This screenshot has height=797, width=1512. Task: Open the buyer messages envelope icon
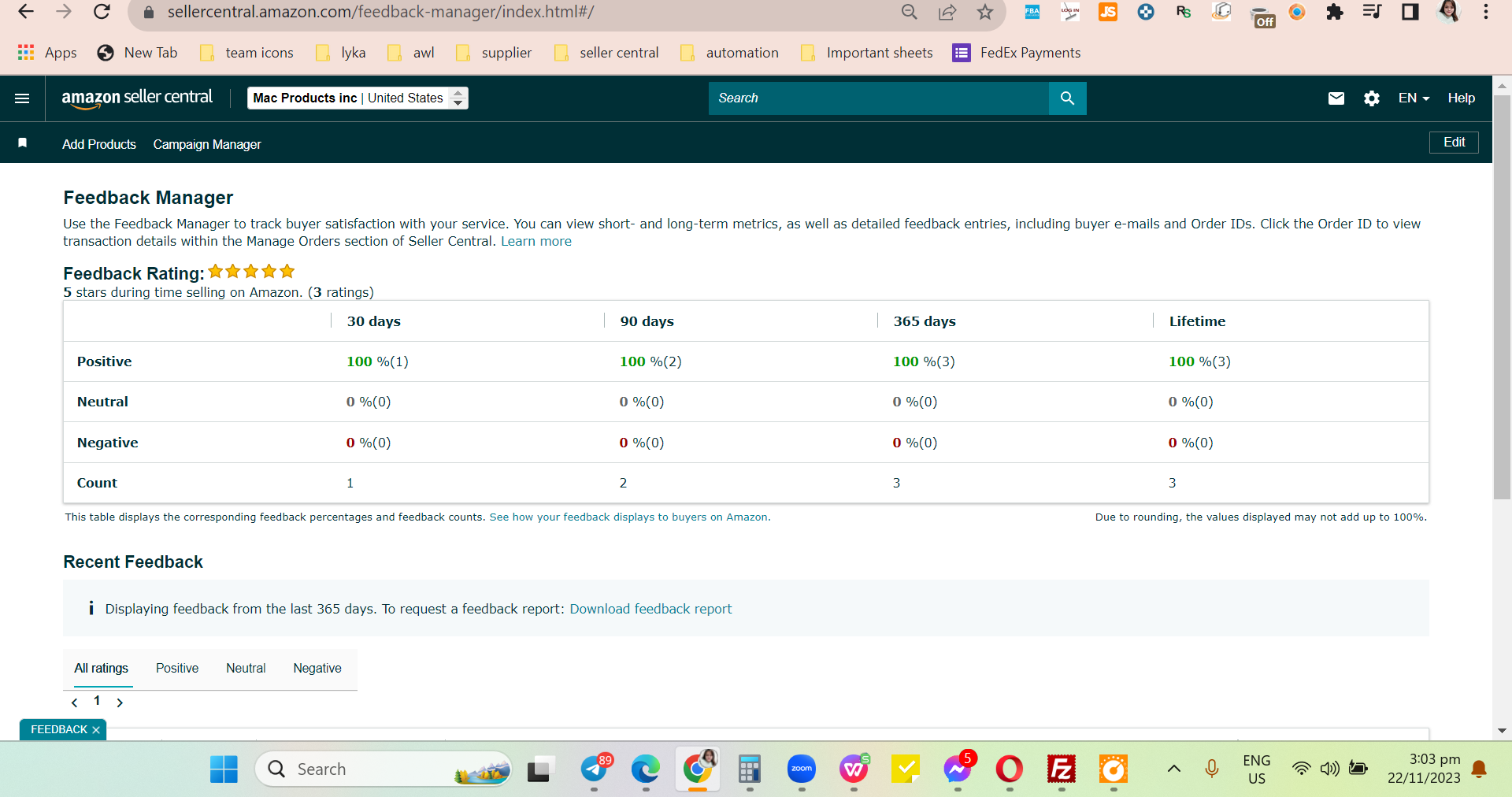tap(1336, 98)
